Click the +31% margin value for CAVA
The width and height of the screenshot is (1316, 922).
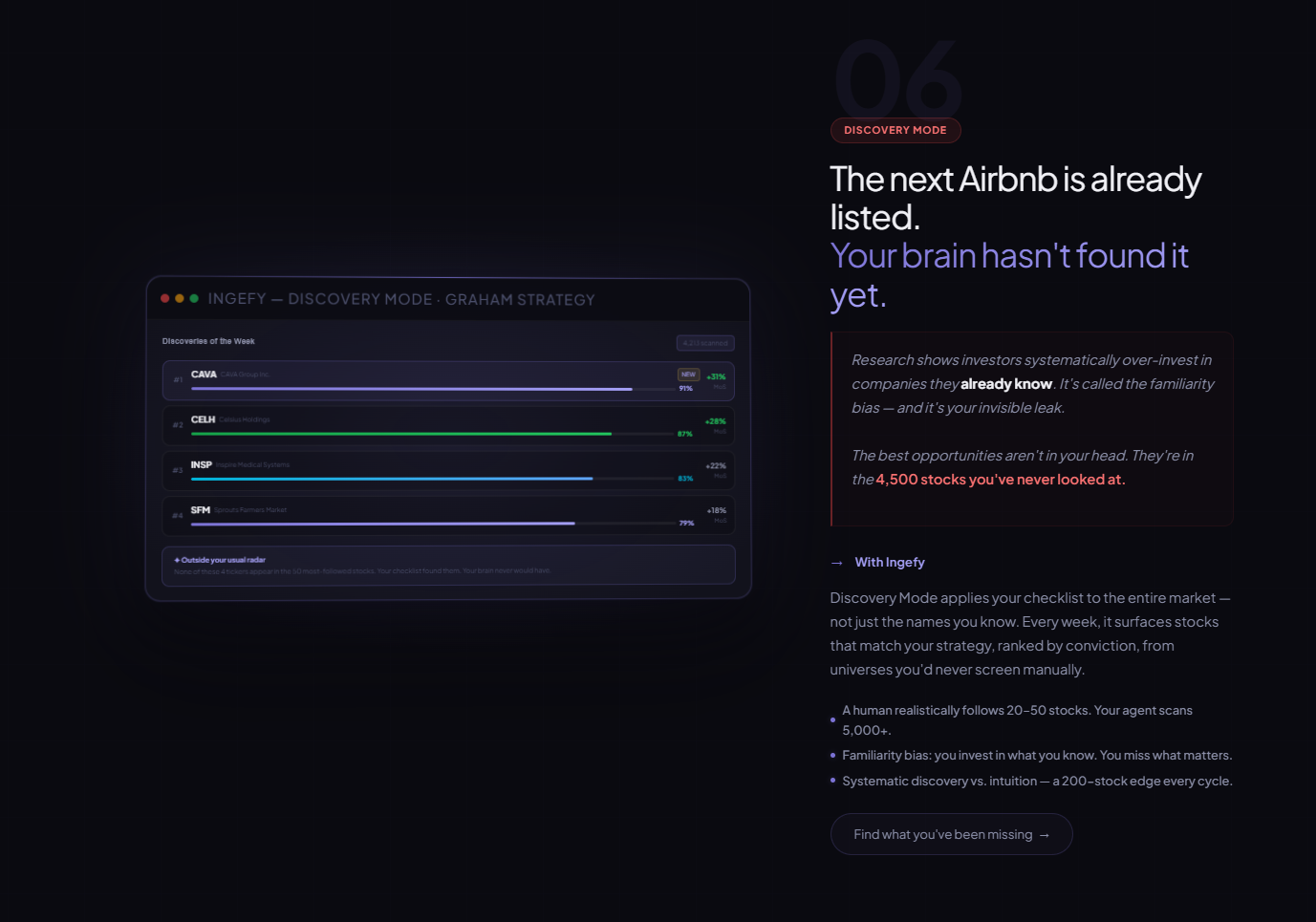[x=716, y=376]
